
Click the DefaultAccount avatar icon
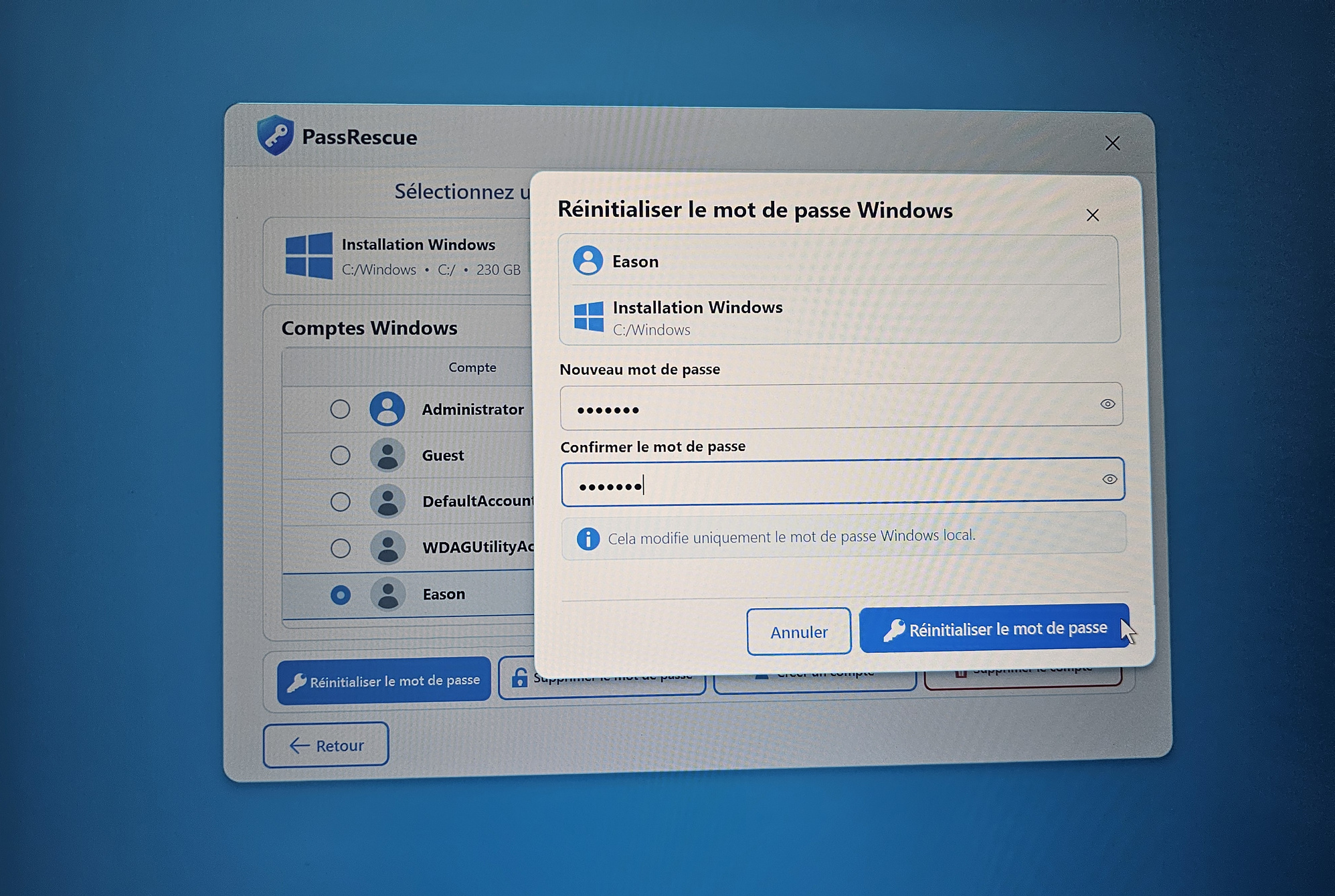(x=387, y=501)
